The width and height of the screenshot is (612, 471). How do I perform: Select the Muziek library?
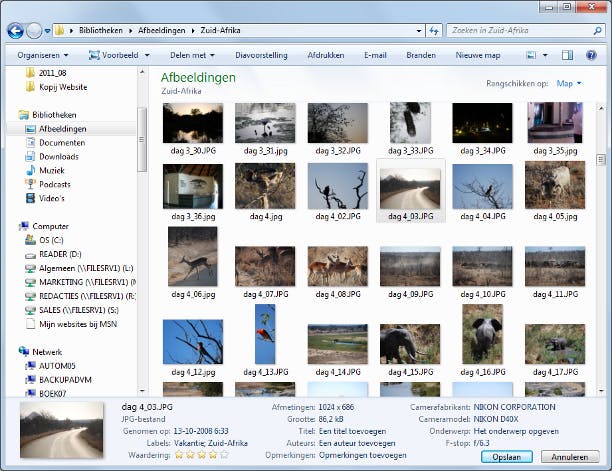[x=52, y=171]
